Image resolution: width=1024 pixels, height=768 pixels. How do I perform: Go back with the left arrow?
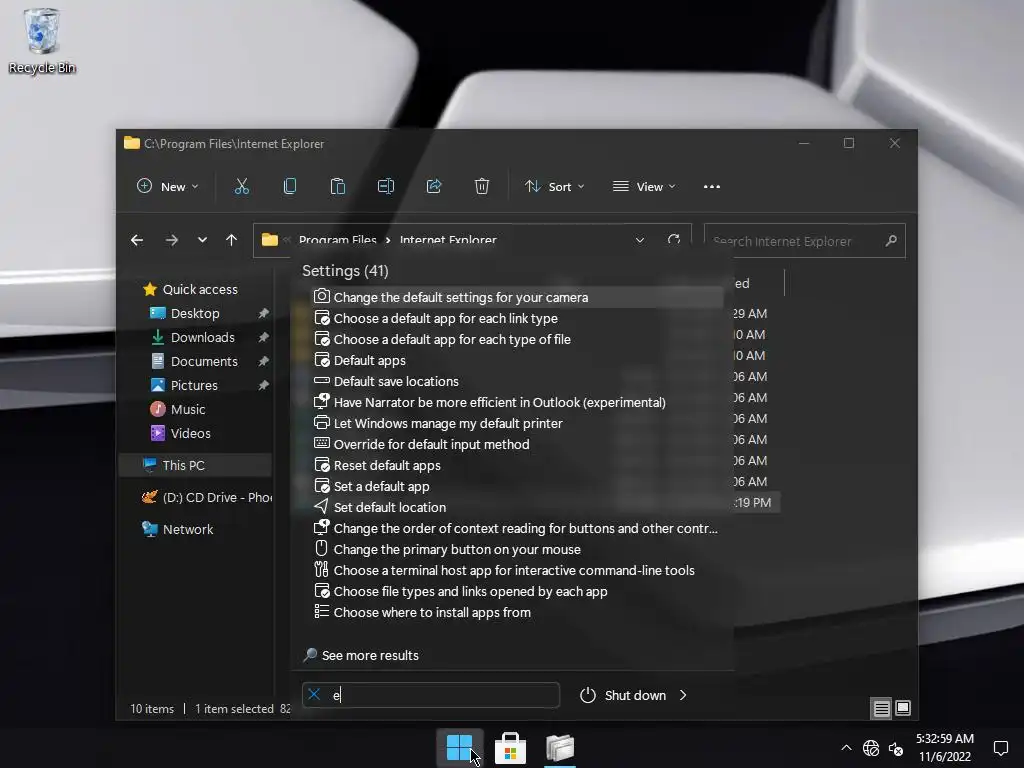click(x=137, y=240)
